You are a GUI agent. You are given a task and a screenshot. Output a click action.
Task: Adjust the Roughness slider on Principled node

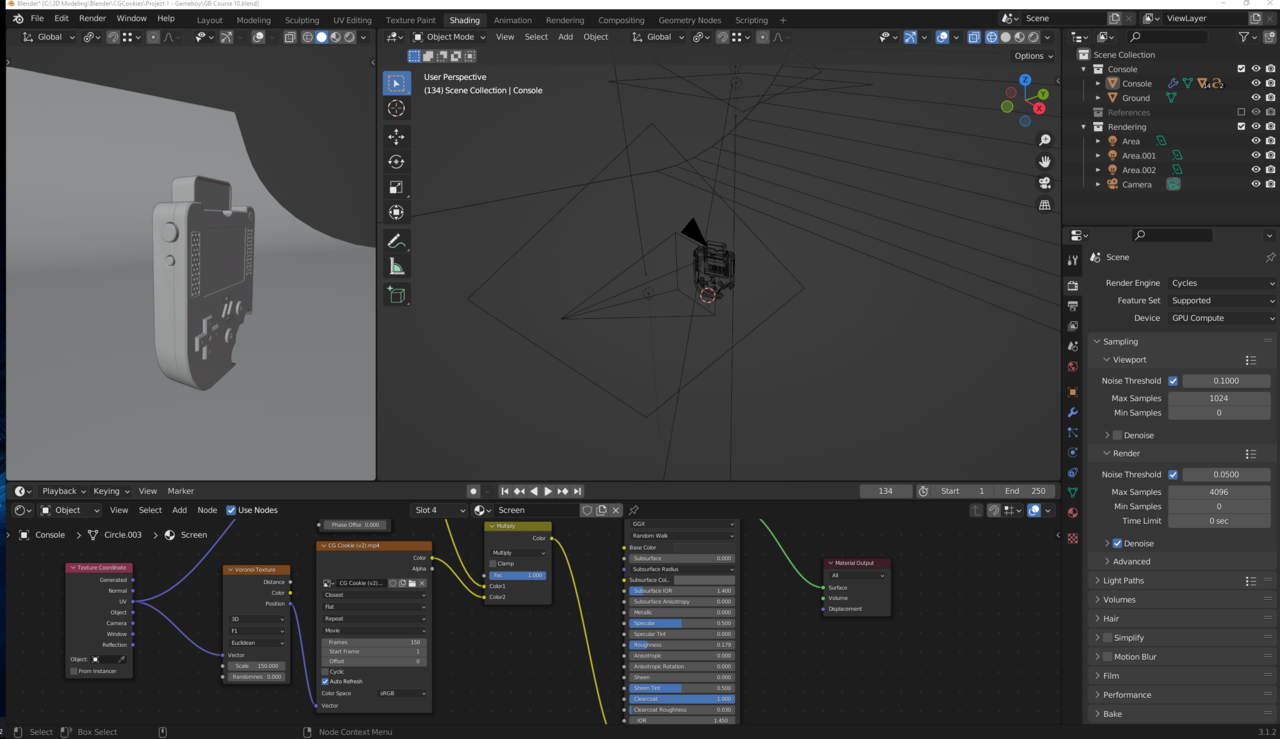coord(681,645)
